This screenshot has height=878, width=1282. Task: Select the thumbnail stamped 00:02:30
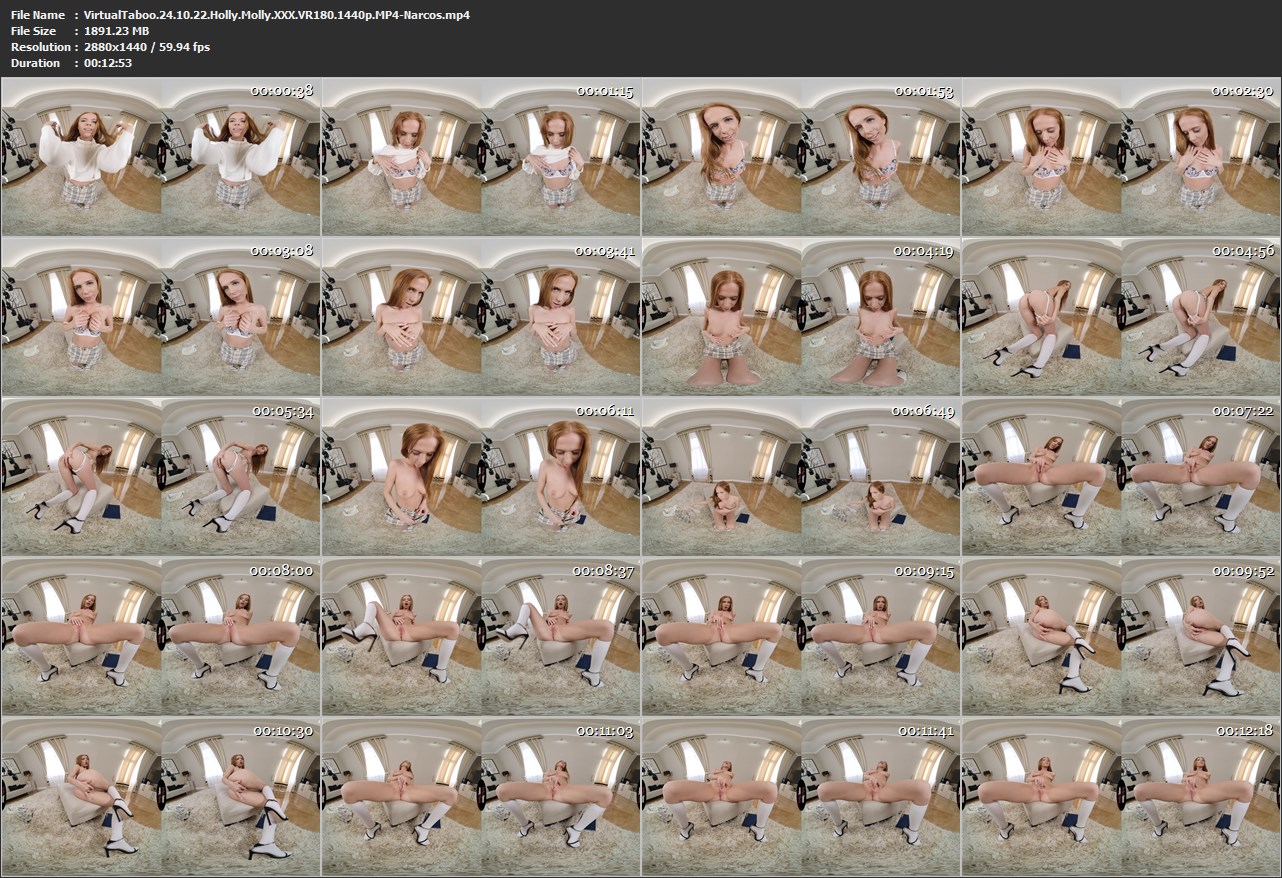coord(1121,157)
